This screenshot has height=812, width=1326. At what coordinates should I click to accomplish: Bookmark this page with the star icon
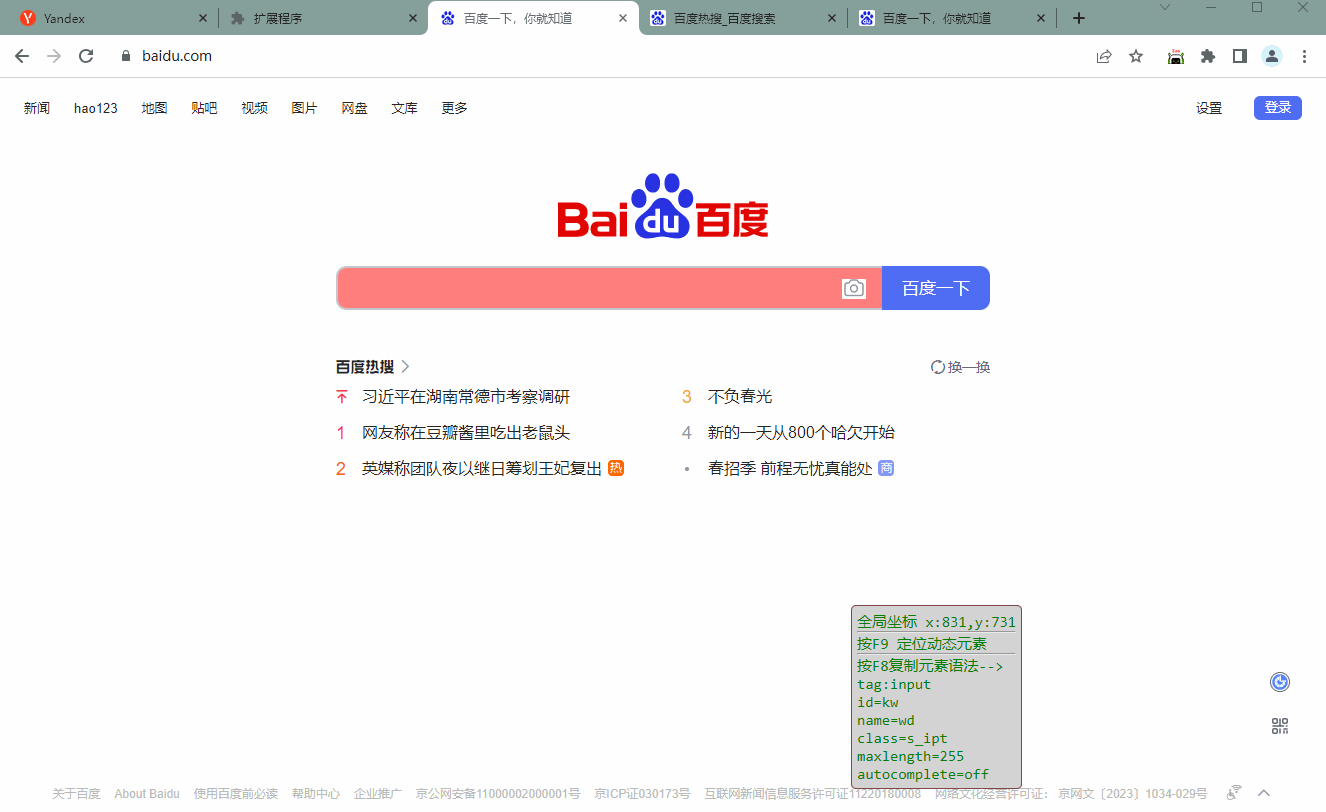(x=1136, y=56)
